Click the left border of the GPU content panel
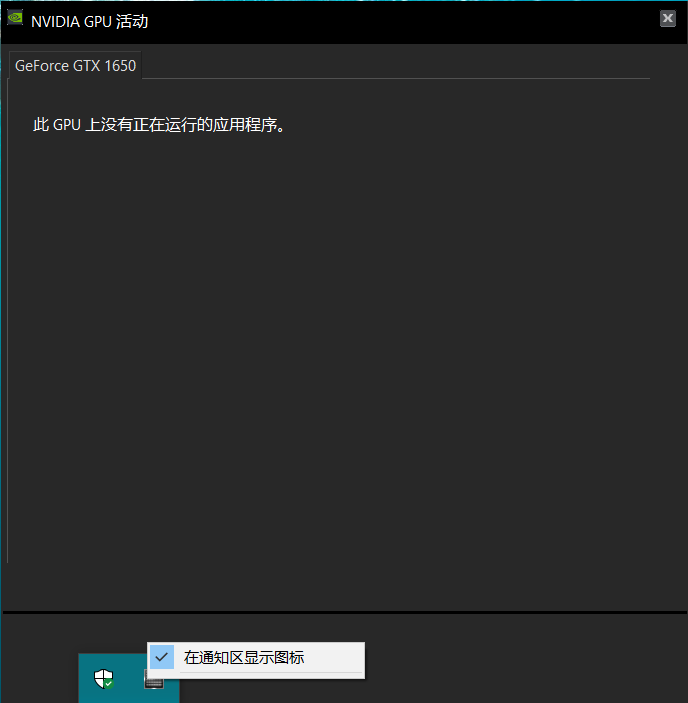Viewport: 688px width, 703px height. click(x=8, y=320)
